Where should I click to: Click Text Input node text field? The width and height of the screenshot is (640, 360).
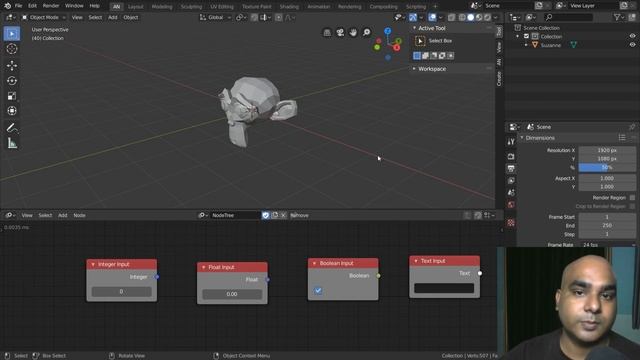(444, 288)
